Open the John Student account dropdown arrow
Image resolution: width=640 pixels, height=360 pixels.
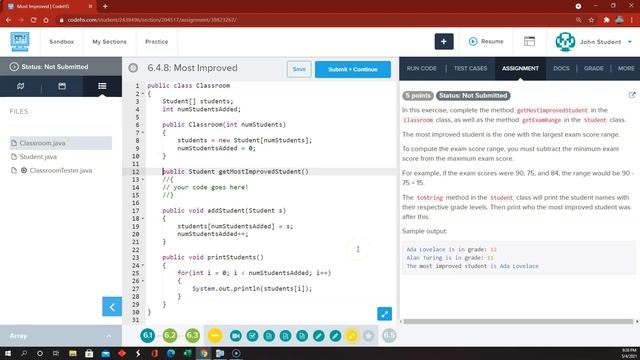pyautogui.click(x=630, y=42)
